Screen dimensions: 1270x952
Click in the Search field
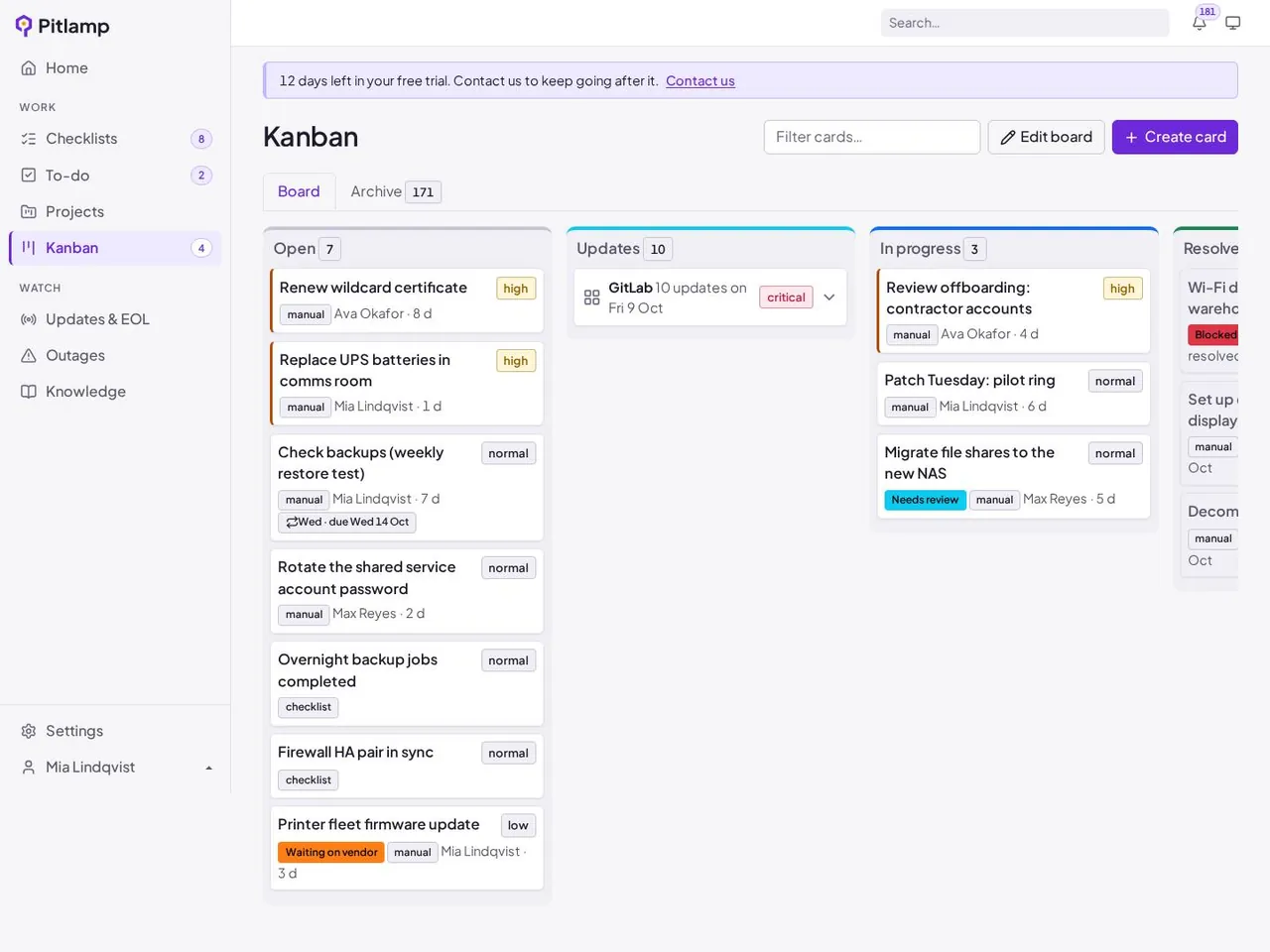[1025, 23]
